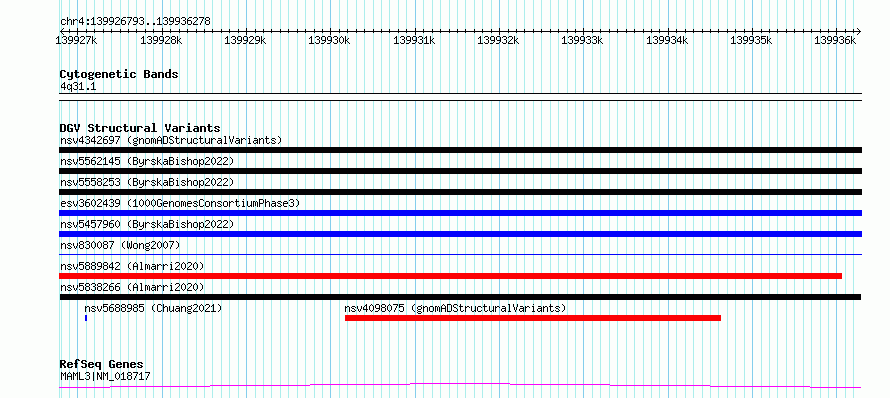Open the MAML3|NM_018717 gene label
Viewport: 890px width, 398px height.
click(105, 376)
